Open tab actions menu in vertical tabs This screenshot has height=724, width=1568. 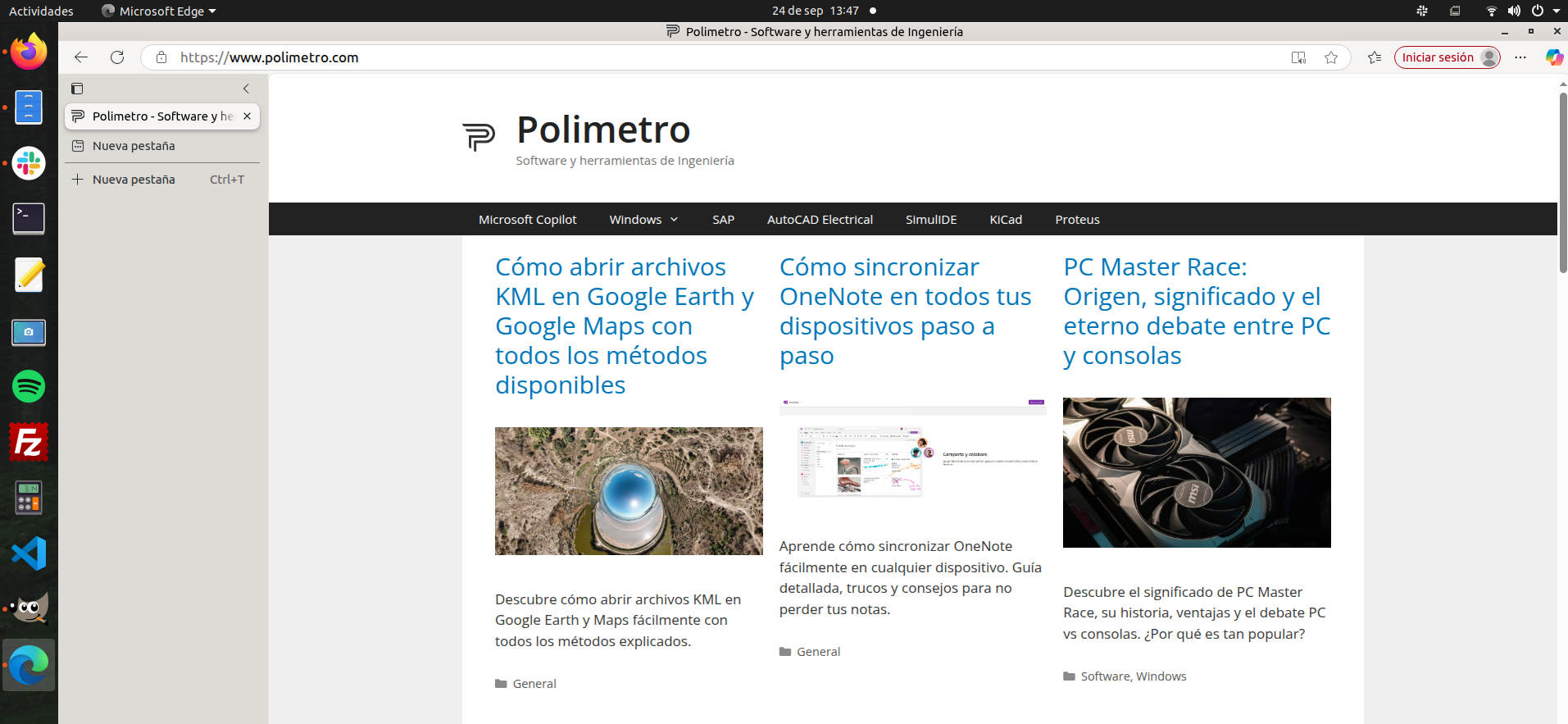coord(77,89)
